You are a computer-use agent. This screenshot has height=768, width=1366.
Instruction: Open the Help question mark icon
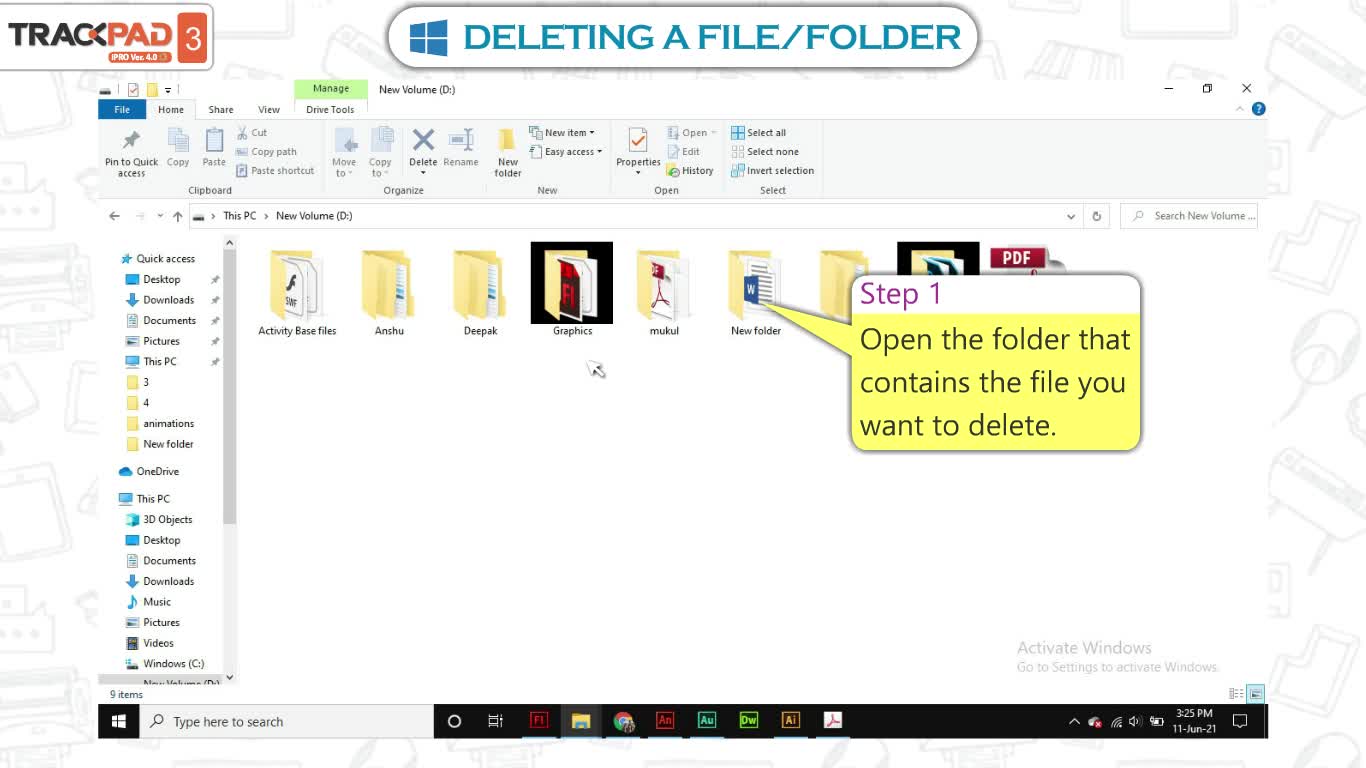pyautogui.click(x=1258, y=109)
